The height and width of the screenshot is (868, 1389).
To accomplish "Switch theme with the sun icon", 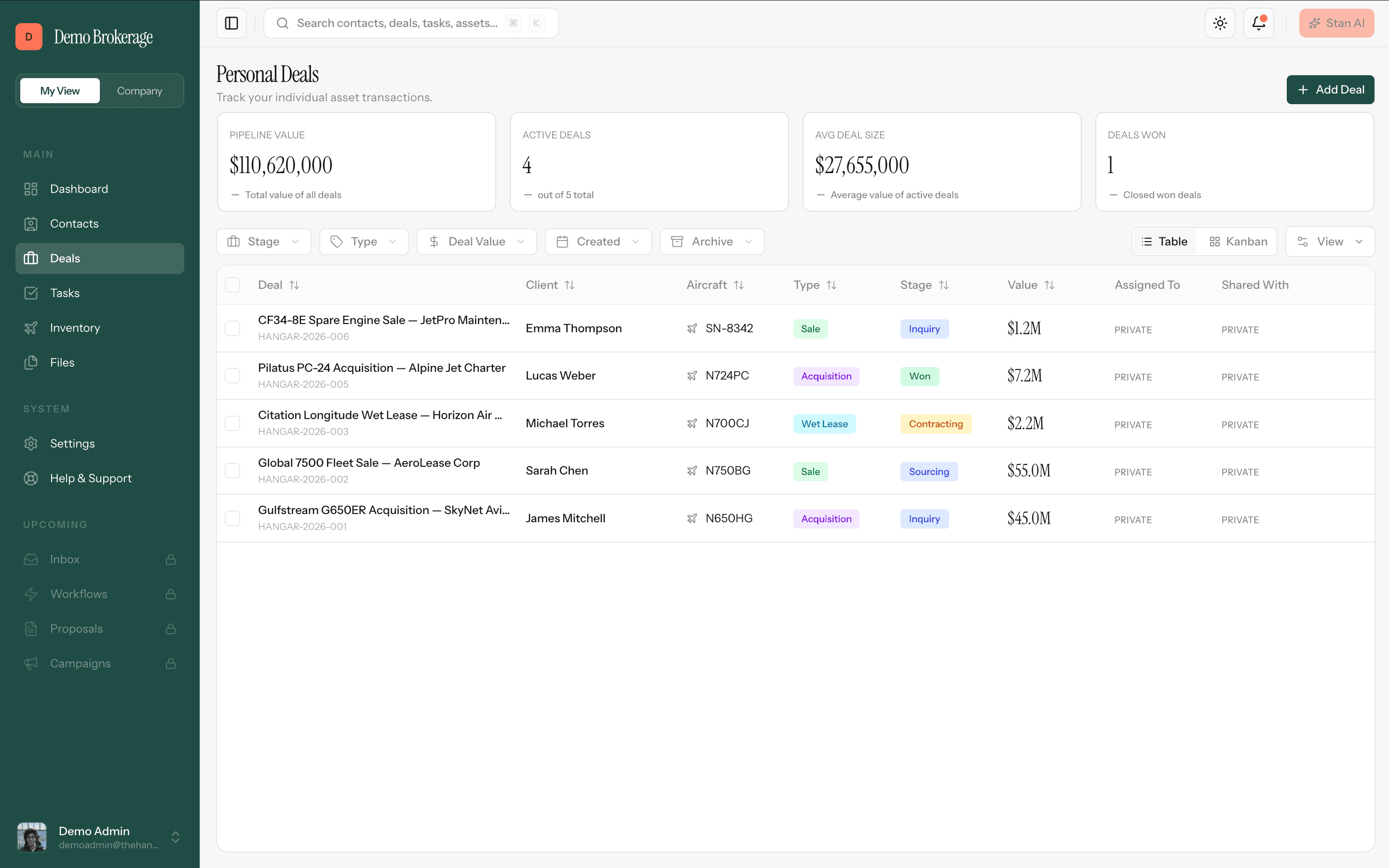I will pos(1220,23).
